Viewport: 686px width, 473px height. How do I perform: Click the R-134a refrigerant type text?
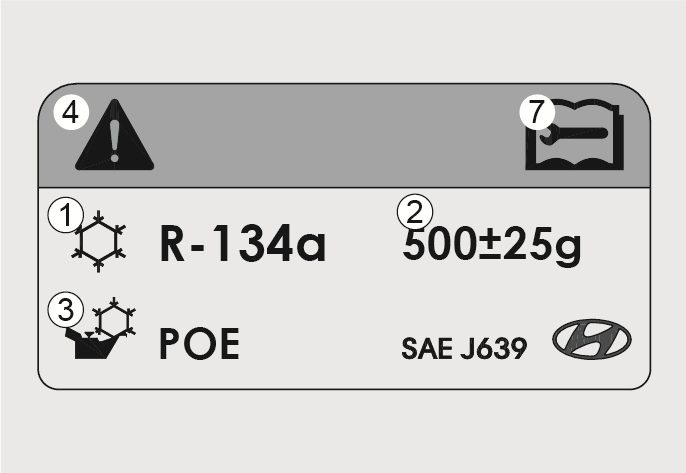click(243, 243)
